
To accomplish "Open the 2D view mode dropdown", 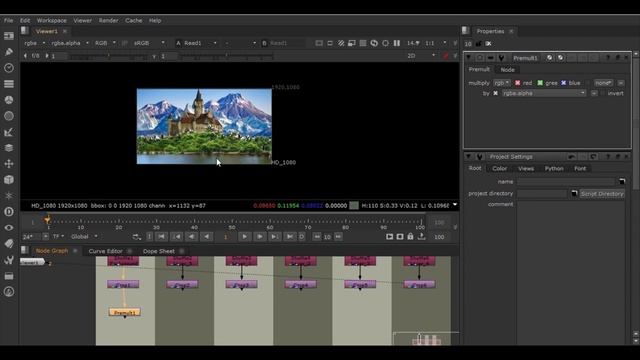I will click(421, 56).
